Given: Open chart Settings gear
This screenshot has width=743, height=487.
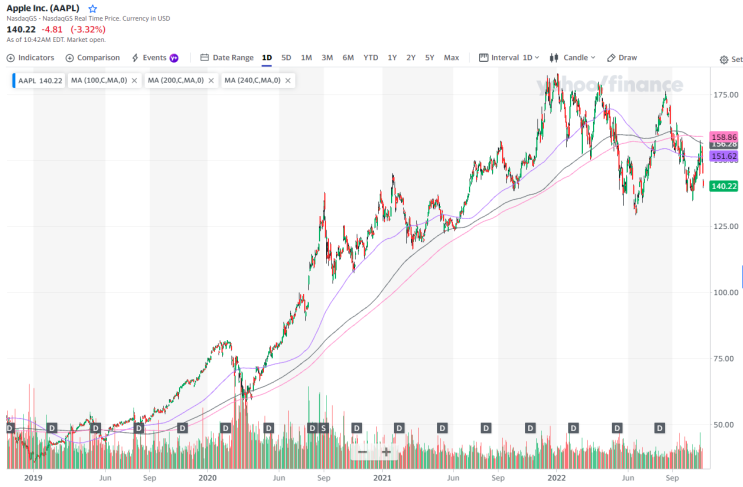Looking at the screenshot, I should [x=724, y=60].
